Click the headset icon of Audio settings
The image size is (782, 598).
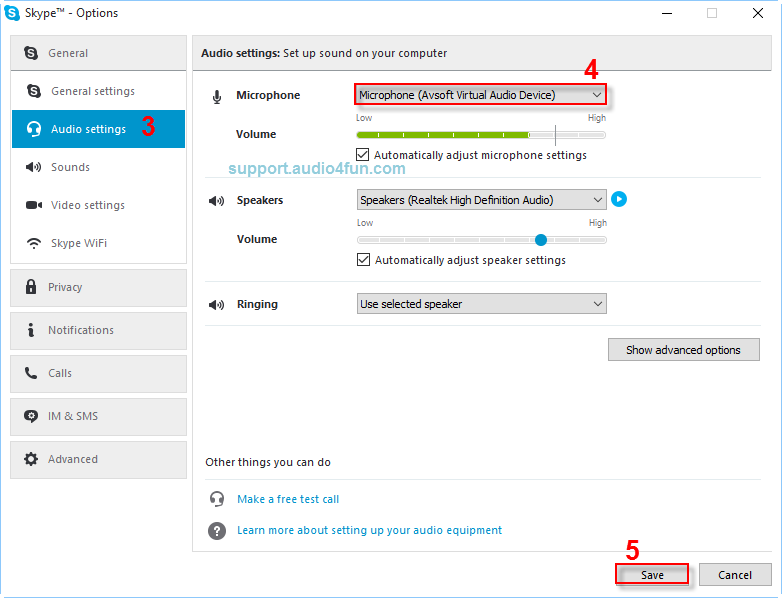pyautogui.click(x=34, y=129)
